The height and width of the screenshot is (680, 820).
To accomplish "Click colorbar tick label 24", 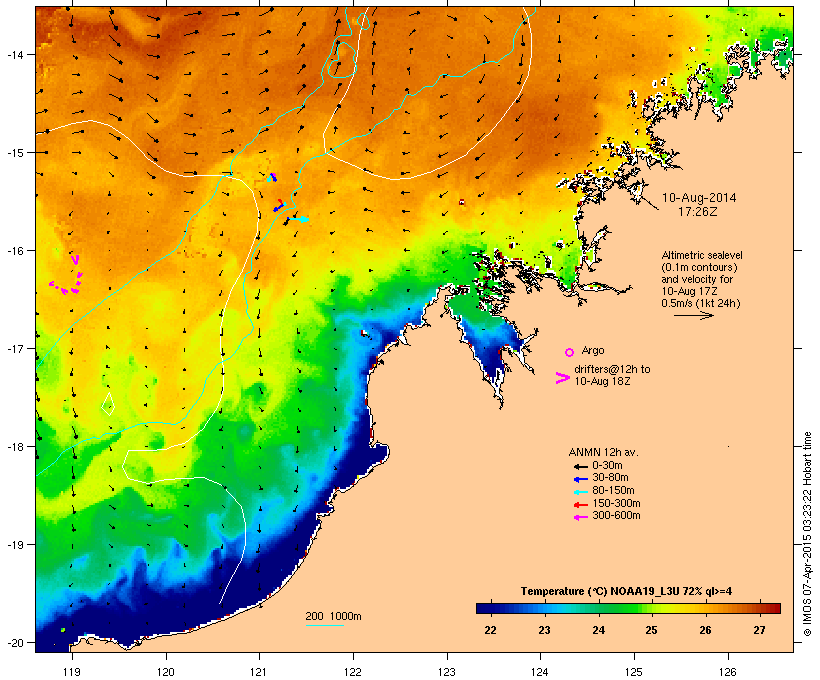I will click(598, 630).
